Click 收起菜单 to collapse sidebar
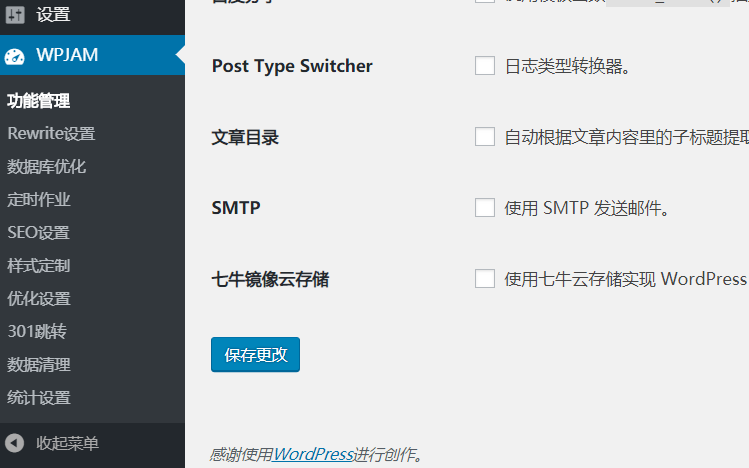 pyautogui.click(x=67, y=443)
